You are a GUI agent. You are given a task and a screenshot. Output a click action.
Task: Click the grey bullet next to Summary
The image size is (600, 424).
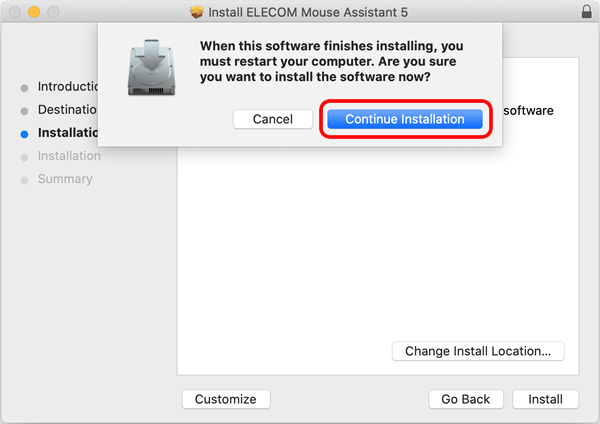tap(24, 181)
